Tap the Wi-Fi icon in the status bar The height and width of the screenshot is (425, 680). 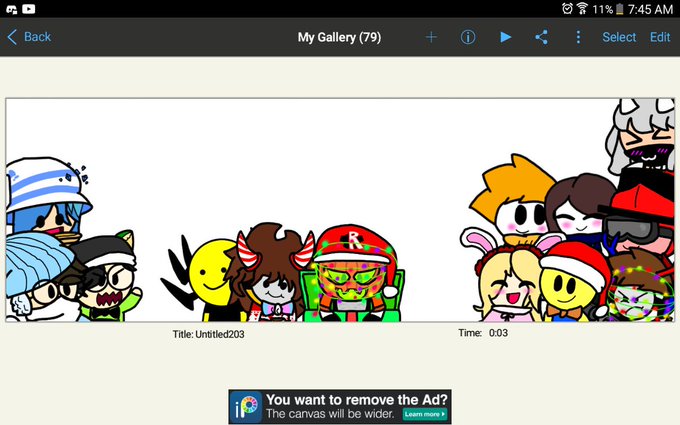(582, 8)
